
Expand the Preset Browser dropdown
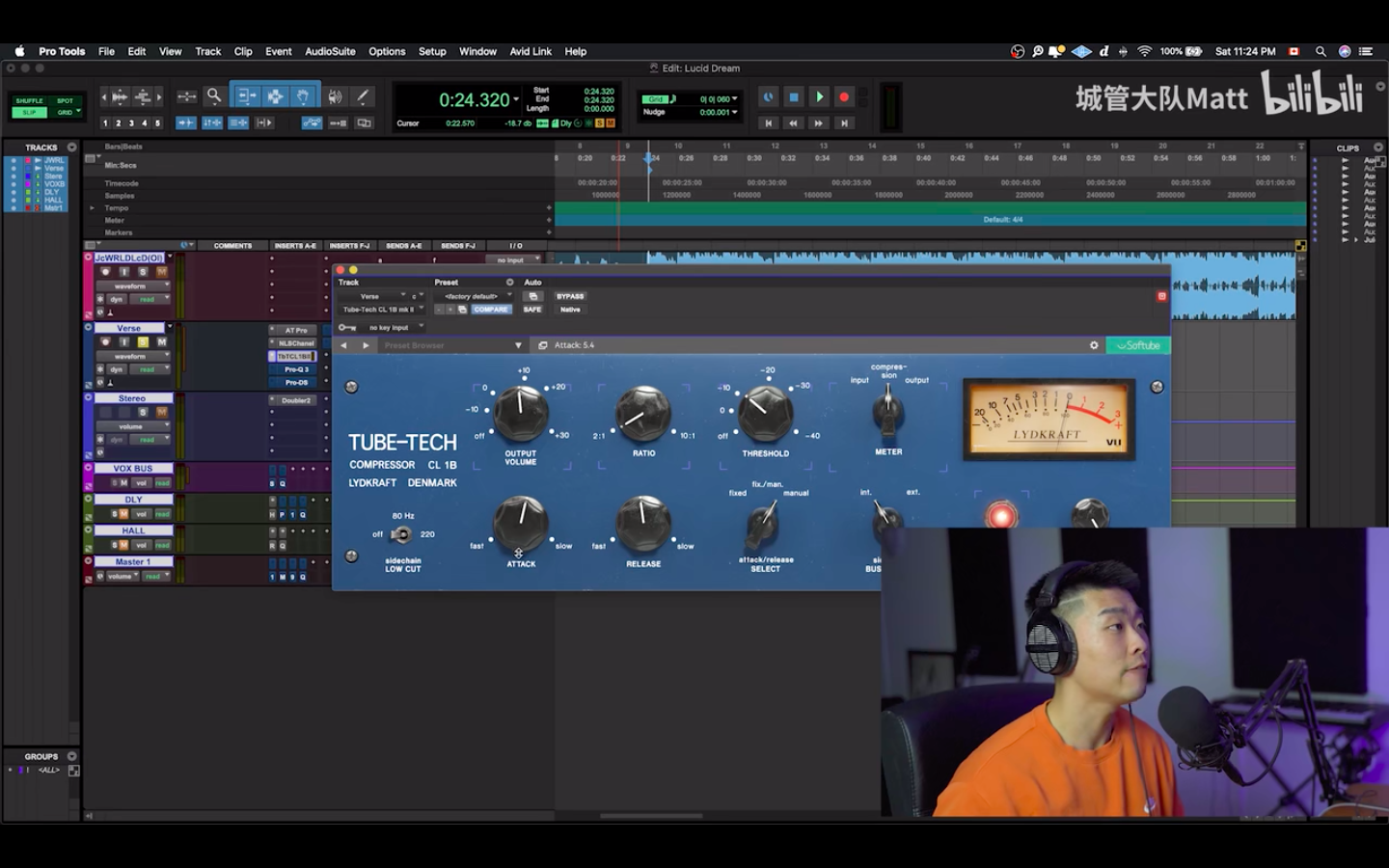518,345
